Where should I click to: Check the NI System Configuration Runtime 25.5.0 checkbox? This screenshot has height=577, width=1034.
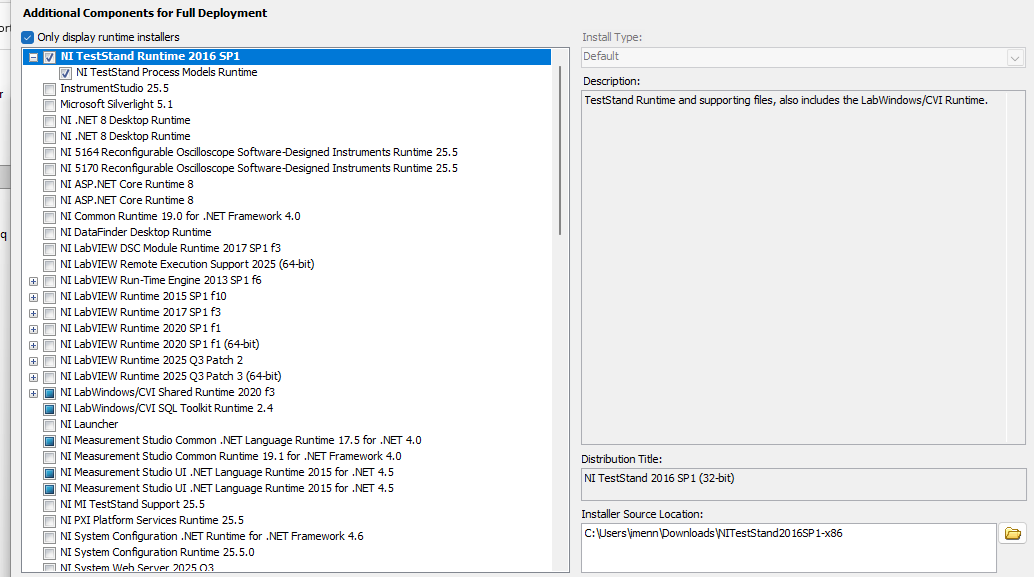click(x=49, y=553)
